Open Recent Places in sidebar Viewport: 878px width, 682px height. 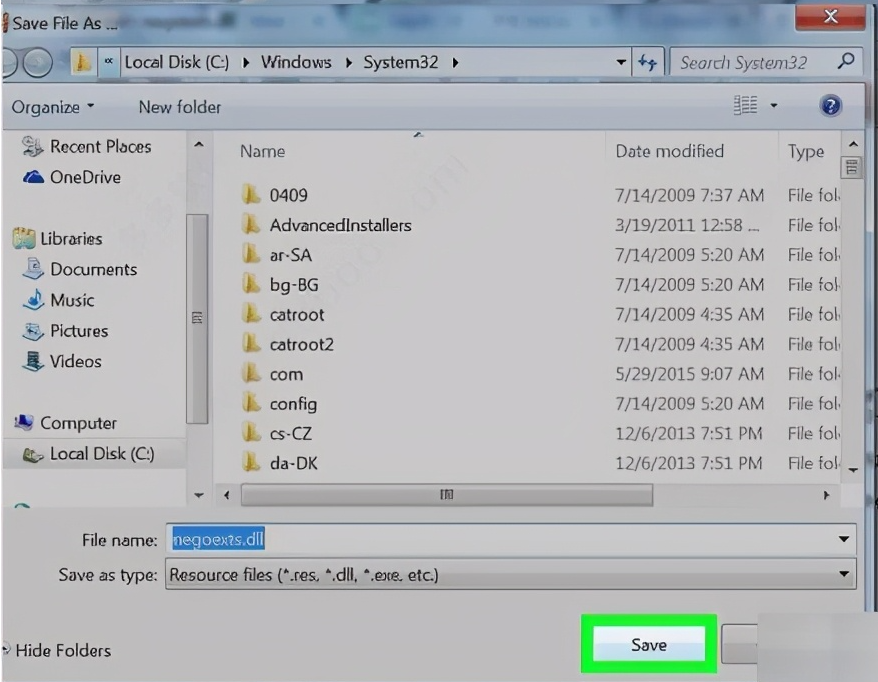(100, 146)
